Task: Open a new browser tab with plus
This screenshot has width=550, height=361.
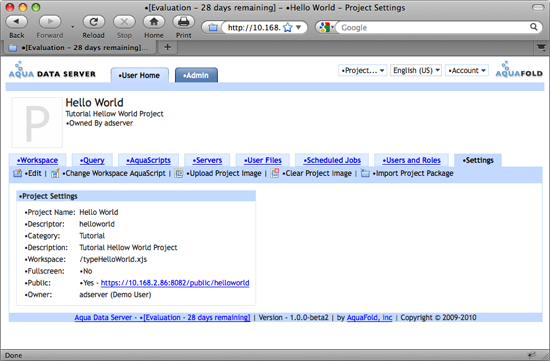Action: [x=167, y=47]
